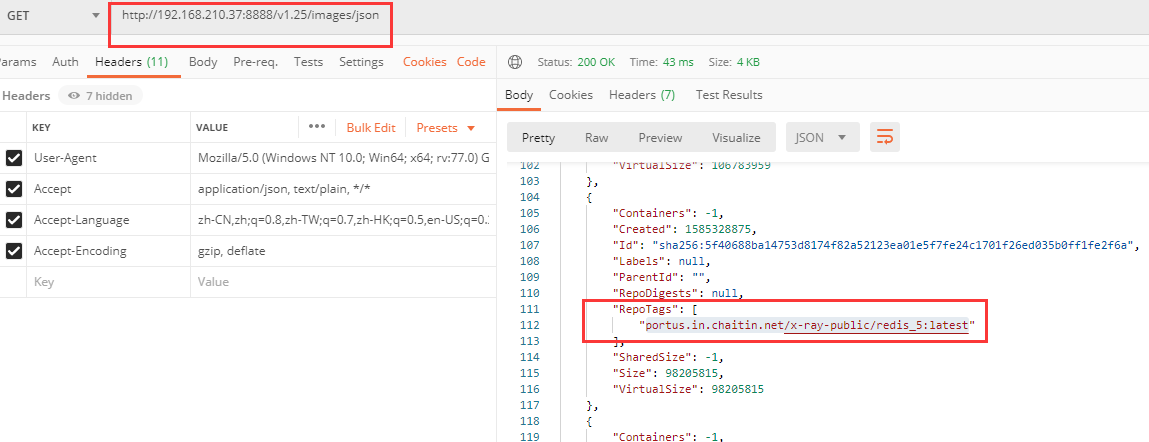Click the request URL input field

click(x=250, y=16)
